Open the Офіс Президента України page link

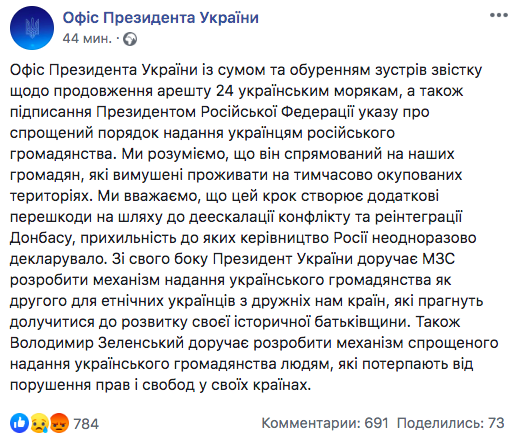pos(161,17)
